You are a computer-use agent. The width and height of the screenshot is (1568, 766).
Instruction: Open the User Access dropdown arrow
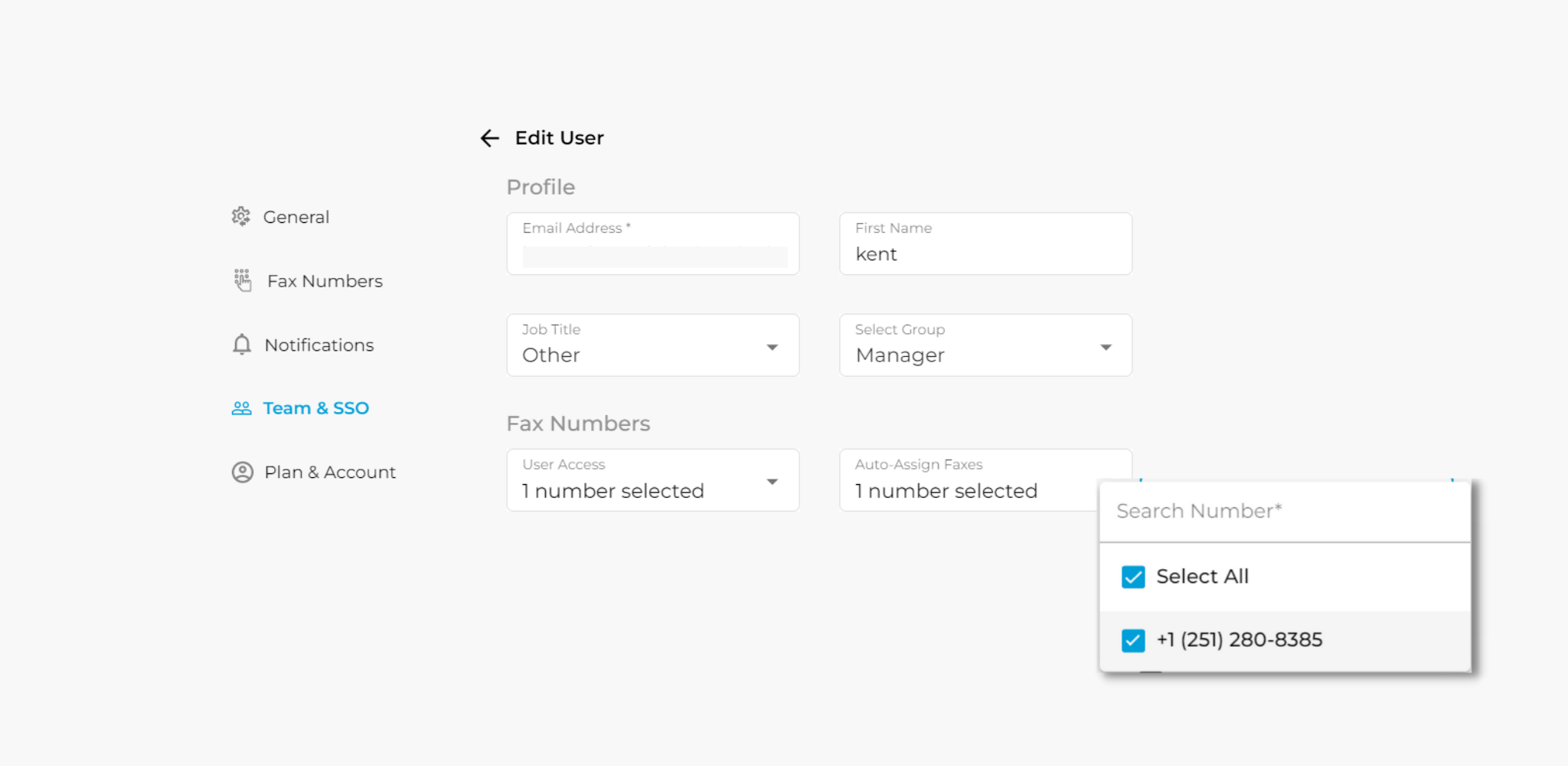click(x=773, y=482)
